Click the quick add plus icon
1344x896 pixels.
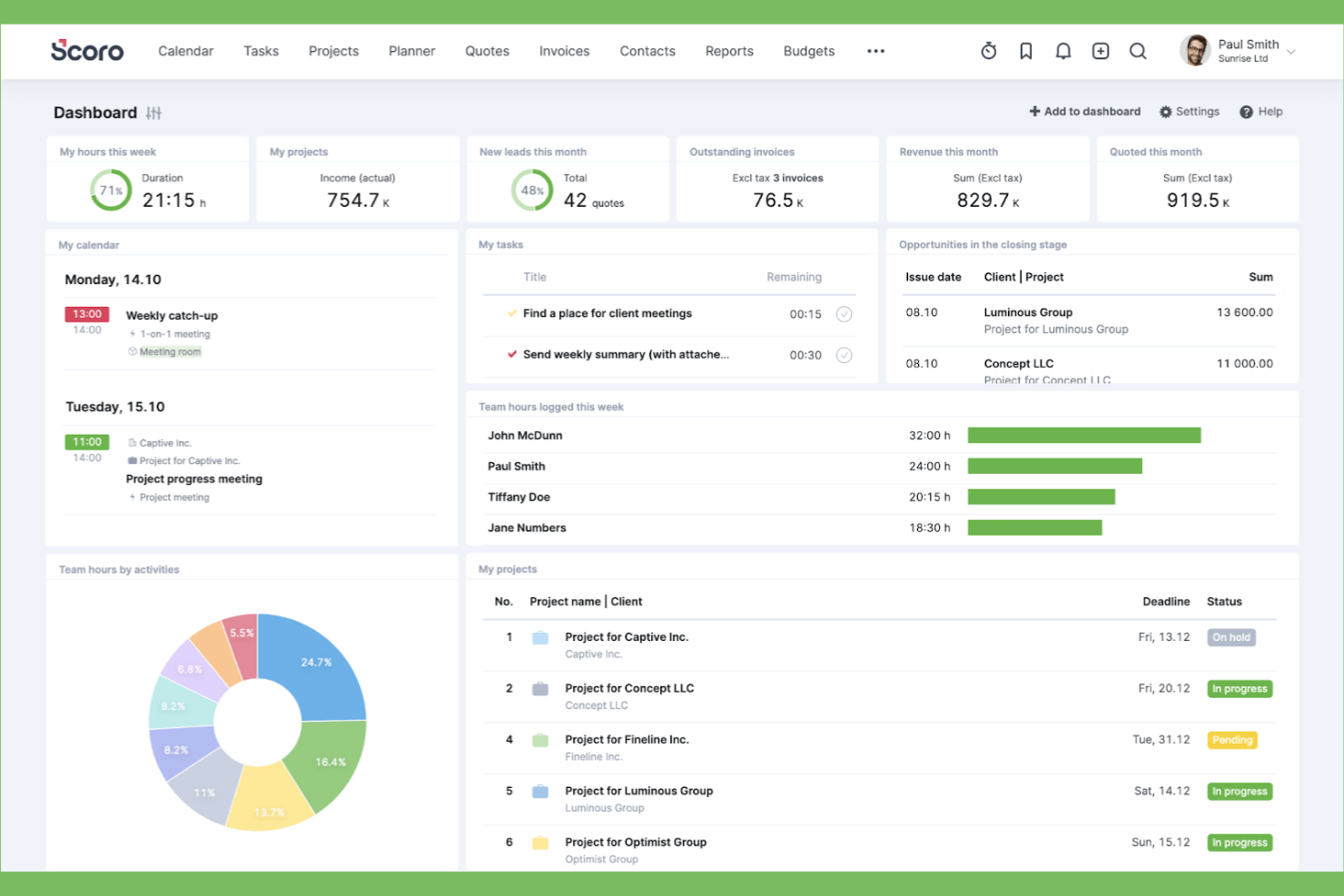[1101, 51]
